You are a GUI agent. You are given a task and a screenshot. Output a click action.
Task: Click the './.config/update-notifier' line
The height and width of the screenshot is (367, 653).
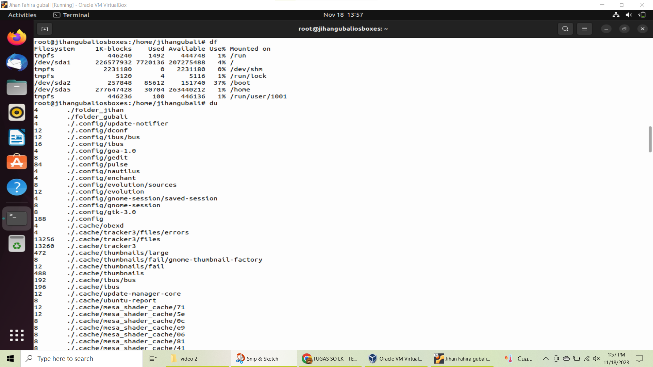point(118,123)
